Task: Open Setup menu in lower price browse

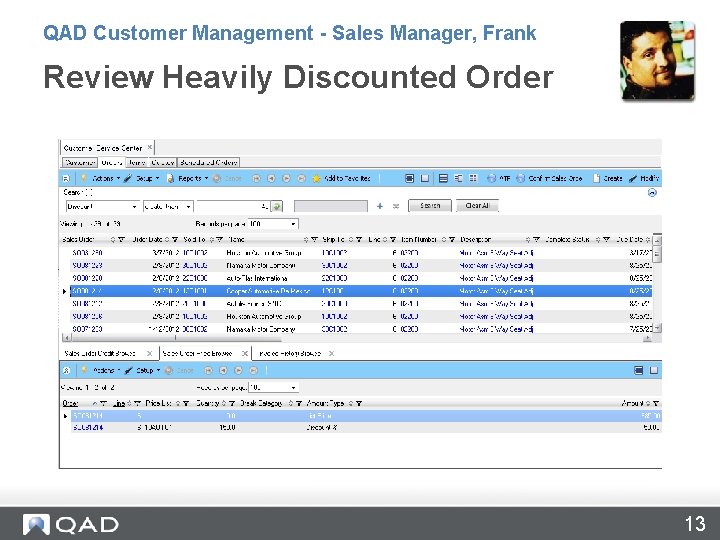Action: [x=142, y=370]
